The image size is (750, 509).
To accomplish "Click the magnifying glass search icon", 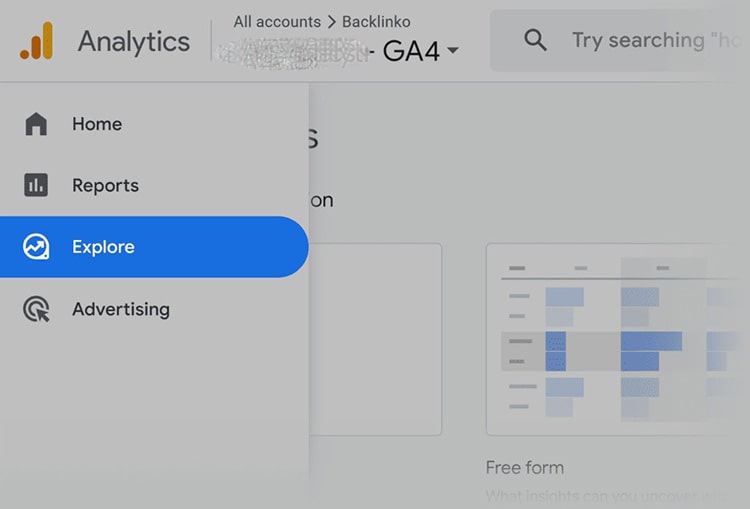I will (535, 40).
